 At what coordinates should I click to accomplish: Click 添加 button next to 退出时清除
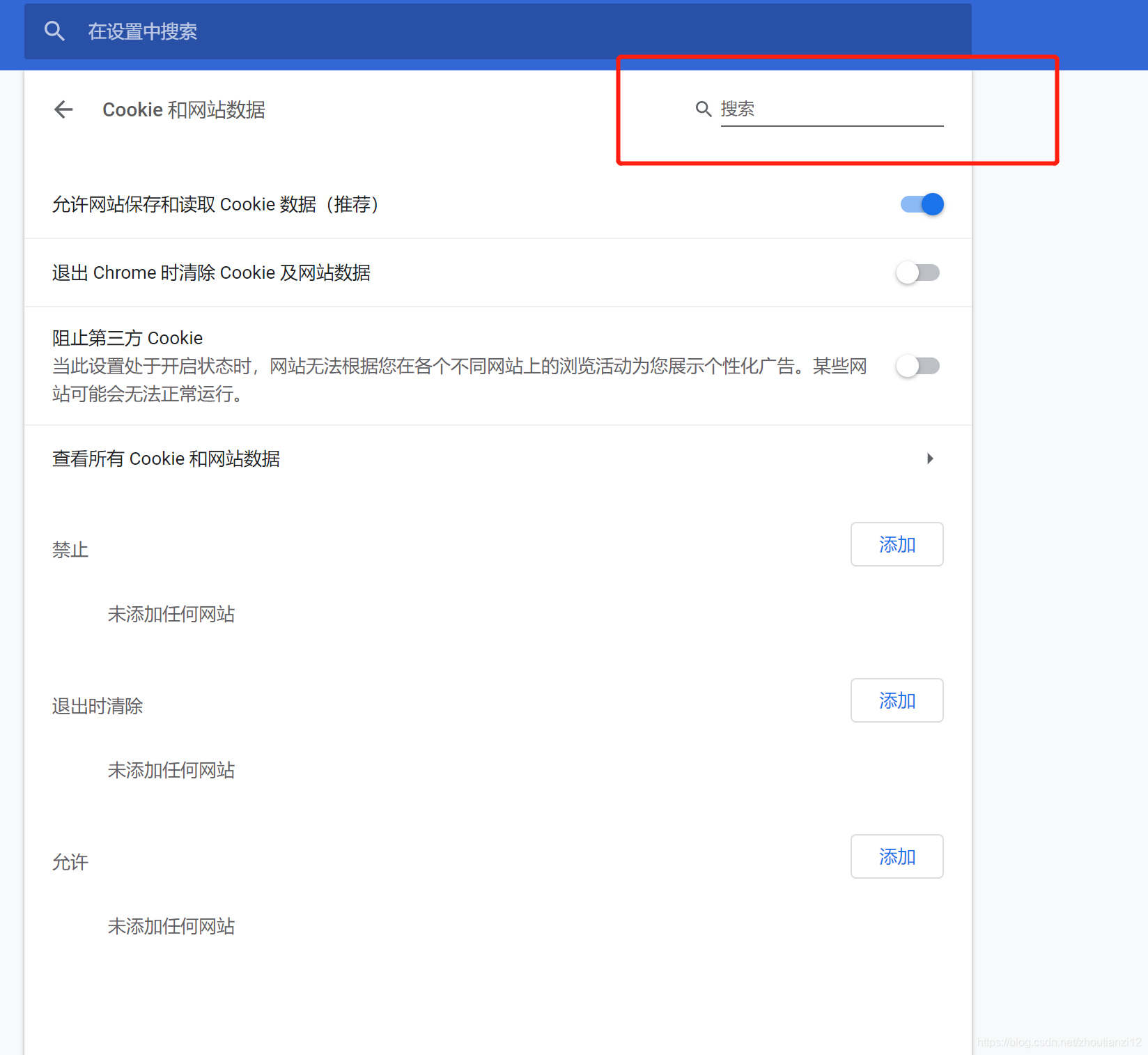[897, 700]
